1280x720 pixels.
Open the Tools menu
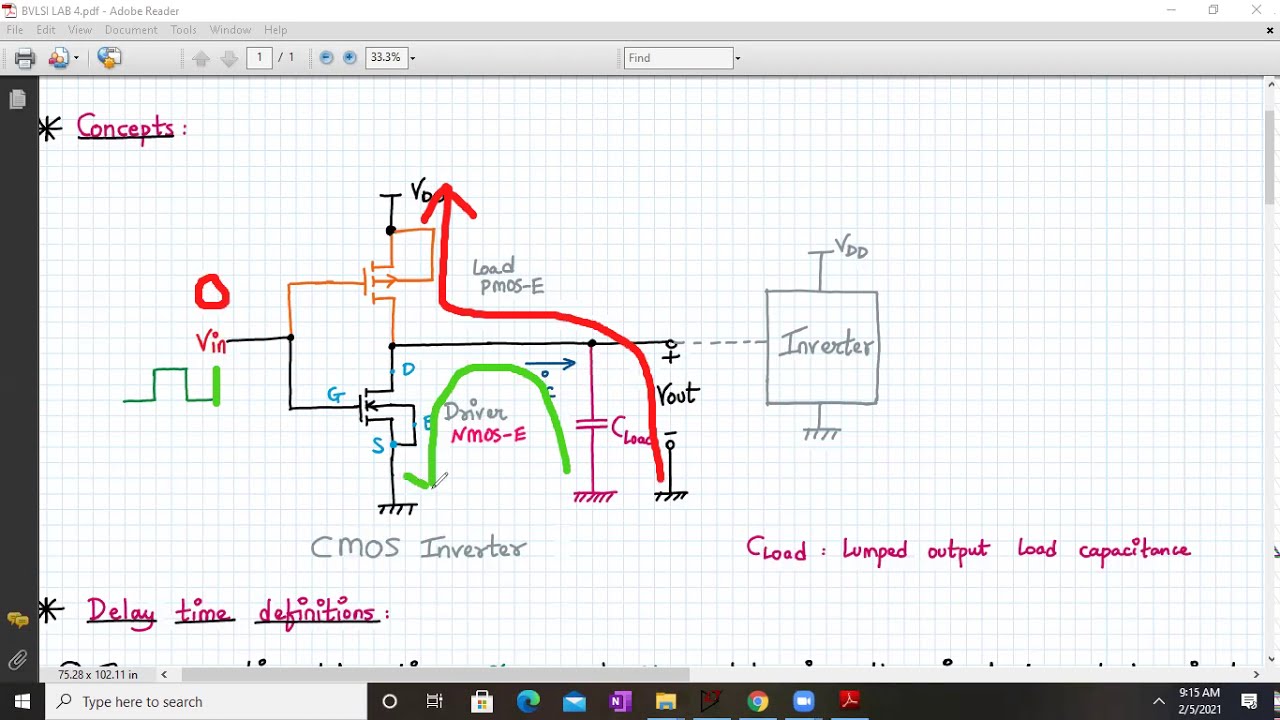click(x=183, y=30)
